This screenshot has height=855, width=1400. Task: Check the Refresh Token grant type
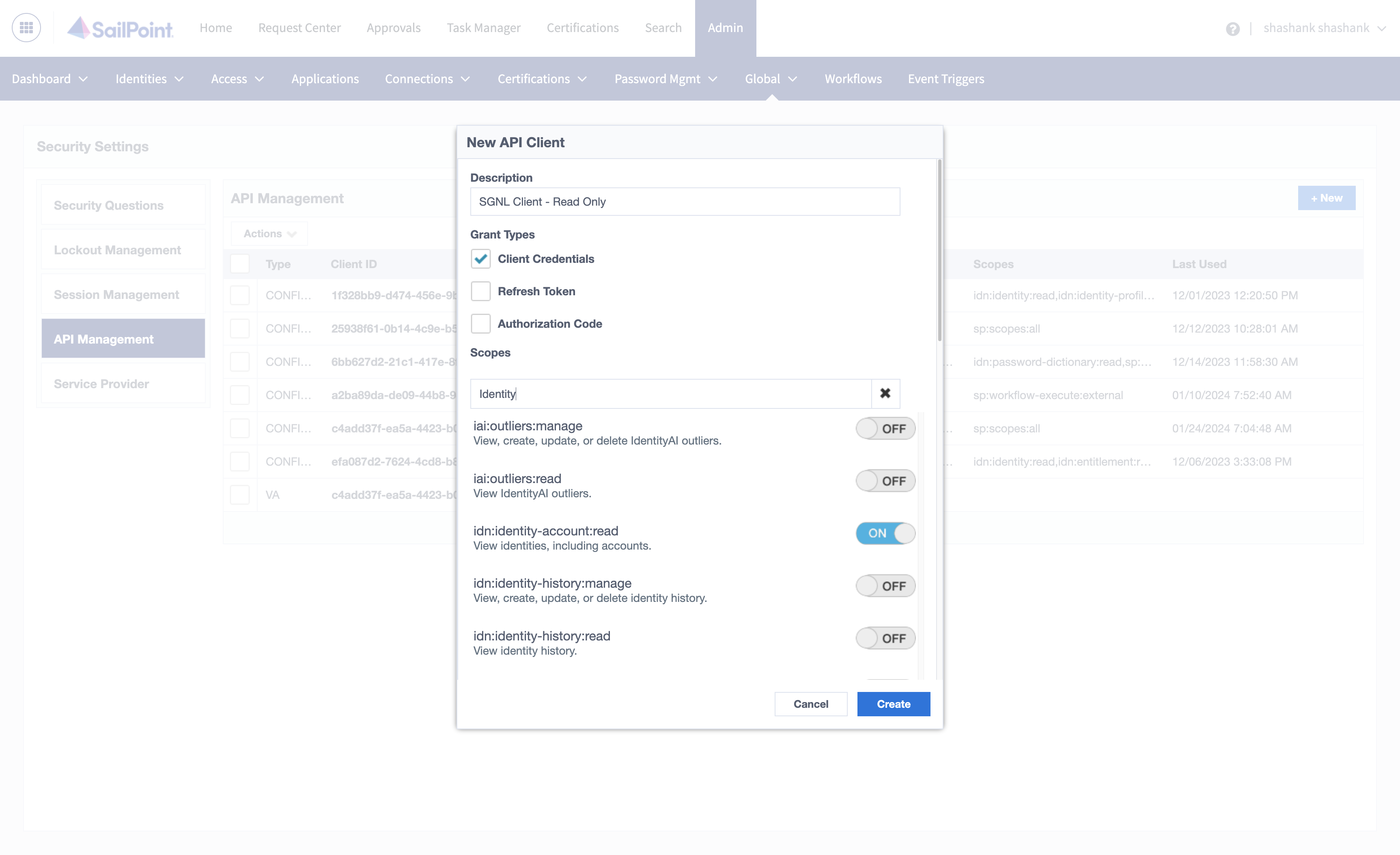[x=481, y=290]
